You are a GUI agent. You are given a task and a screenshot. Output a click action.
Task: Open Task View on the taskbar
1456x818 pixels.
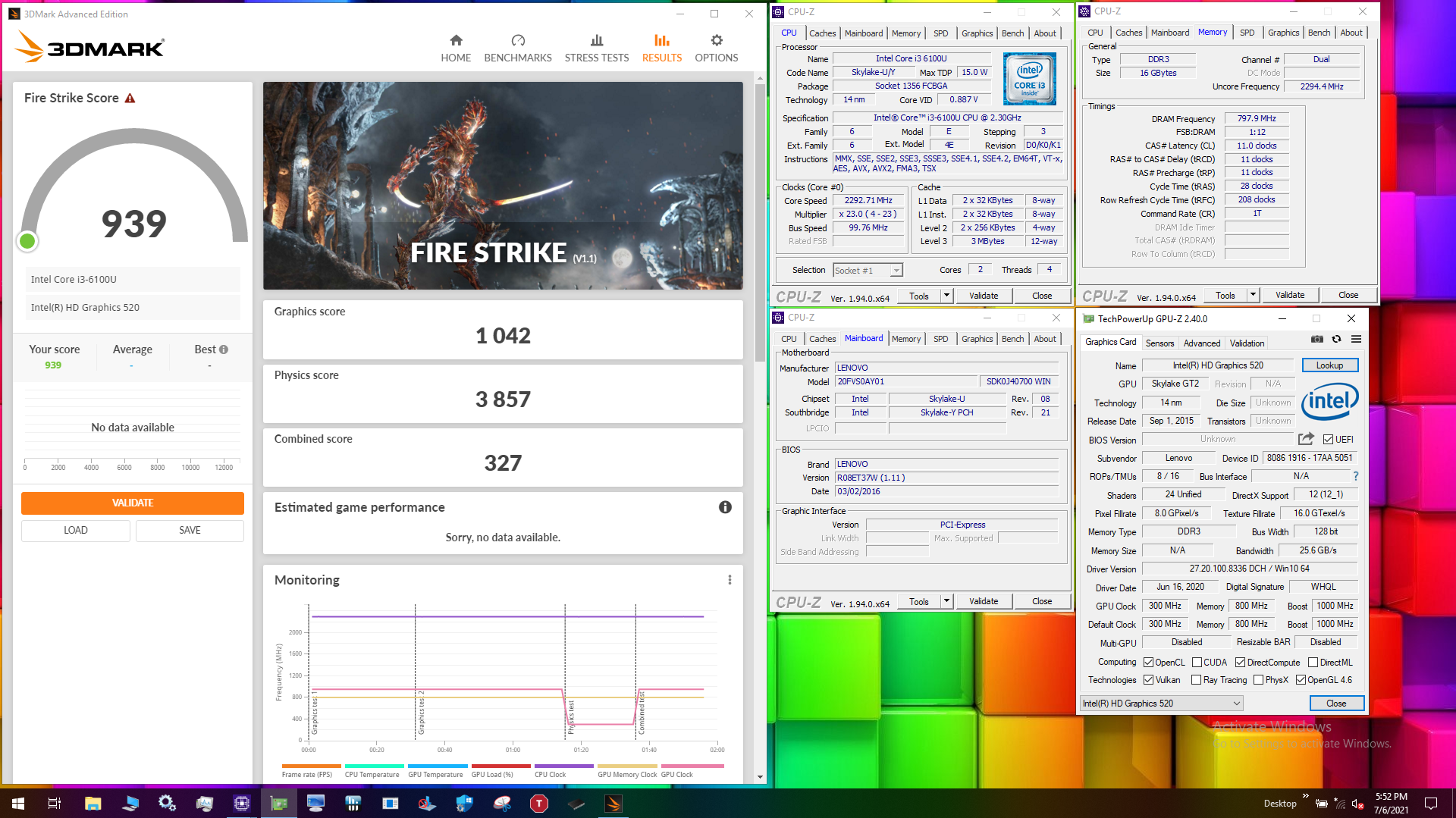coord(55,804)
